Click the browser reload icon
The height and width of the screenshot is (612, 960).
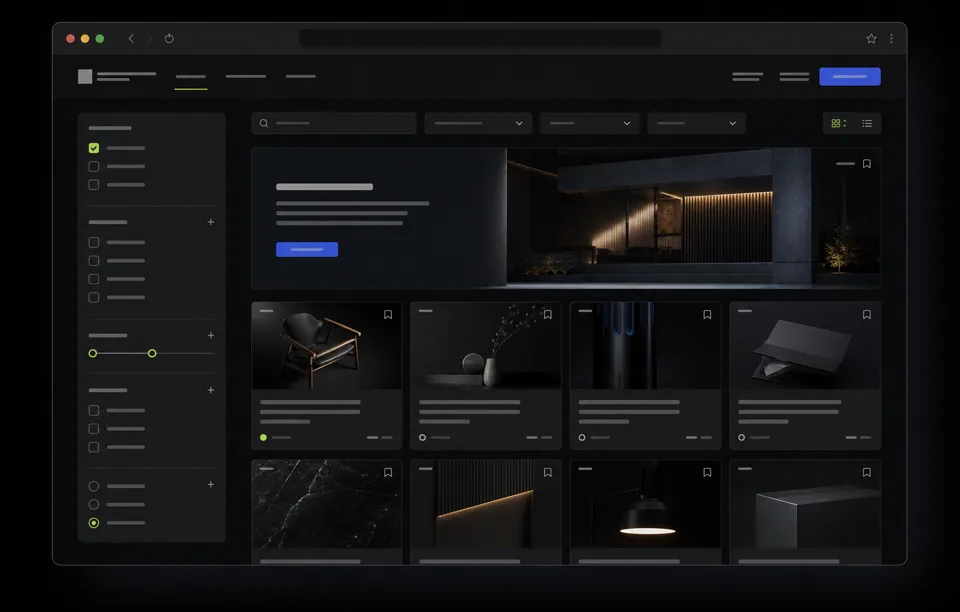(x=169, y=39)
